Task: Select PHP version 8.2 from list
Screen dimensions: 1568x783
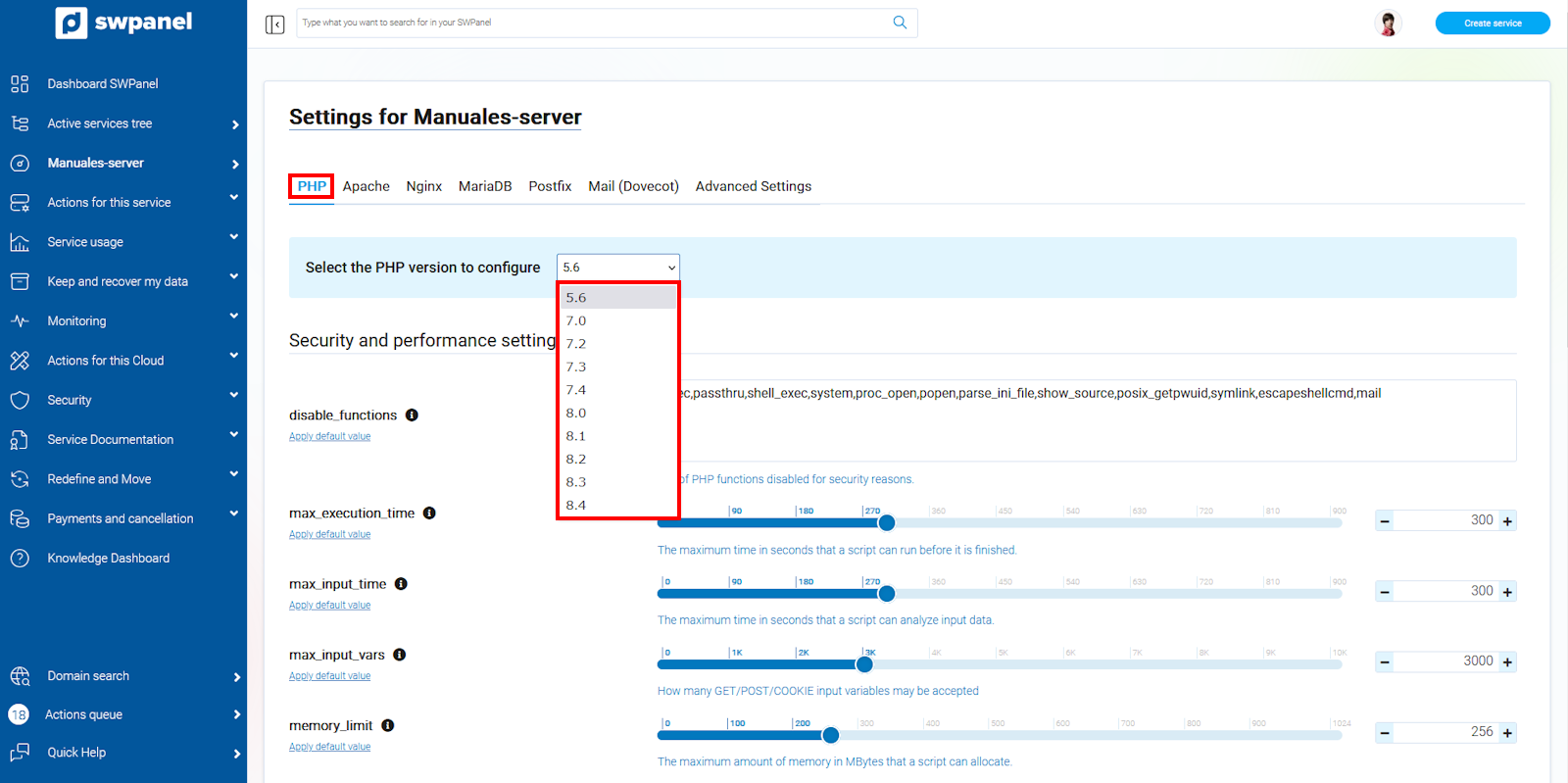Action: (x=576, y=460)
